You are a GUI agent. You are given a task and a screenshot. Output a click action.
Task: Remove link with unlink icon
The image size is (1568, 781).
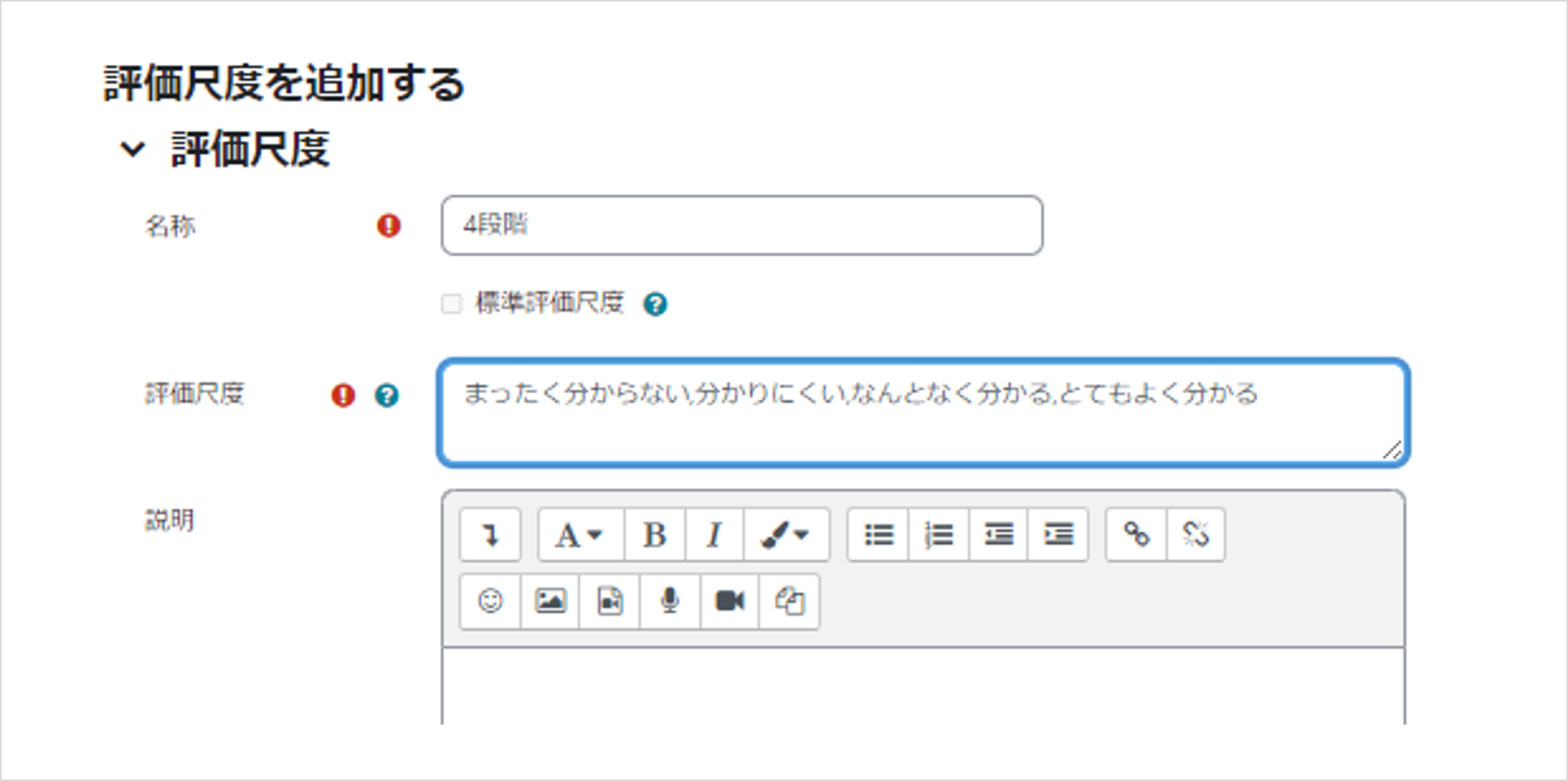click(x=1196, y=535)
